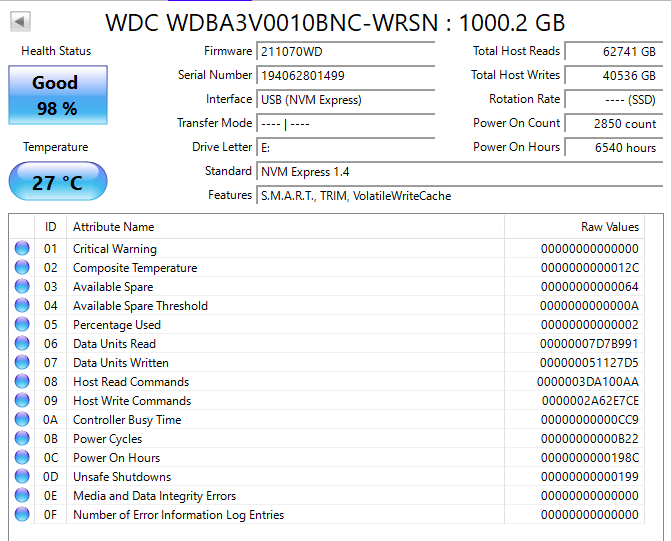Click the Host Write Commands status orb
Screen dimensions: 671x541
pyautogui.click(x=22, y=401)
